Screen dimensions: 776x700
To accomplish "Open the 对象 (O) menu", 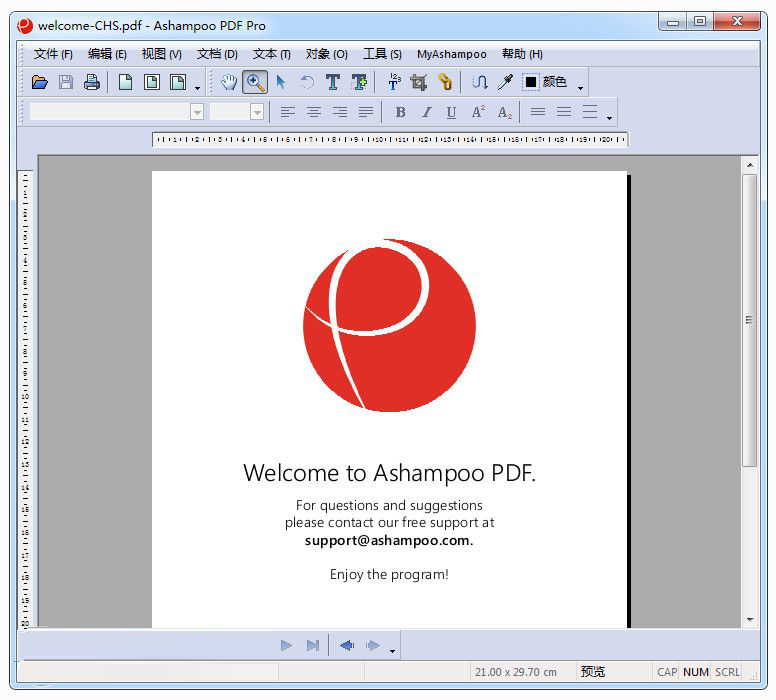I will (326, 54).
